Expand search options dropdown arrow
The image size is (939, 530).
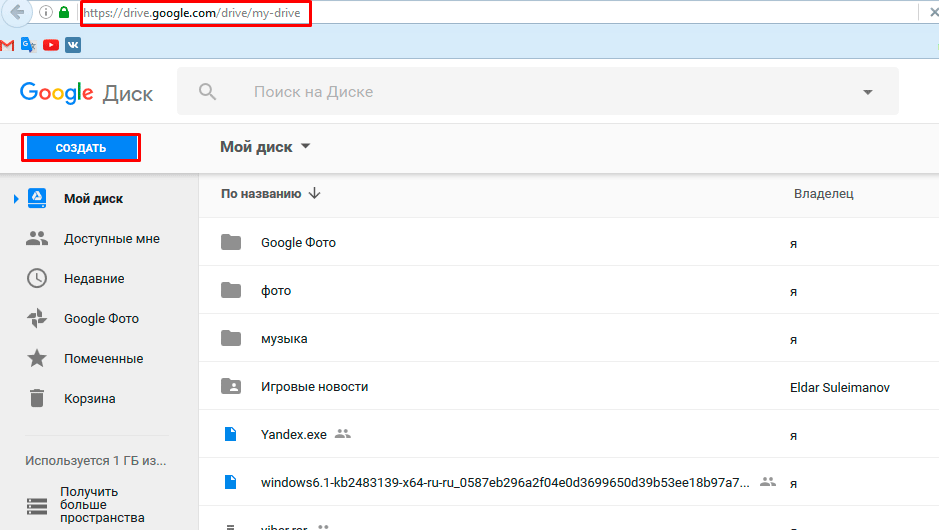[867, 92]
